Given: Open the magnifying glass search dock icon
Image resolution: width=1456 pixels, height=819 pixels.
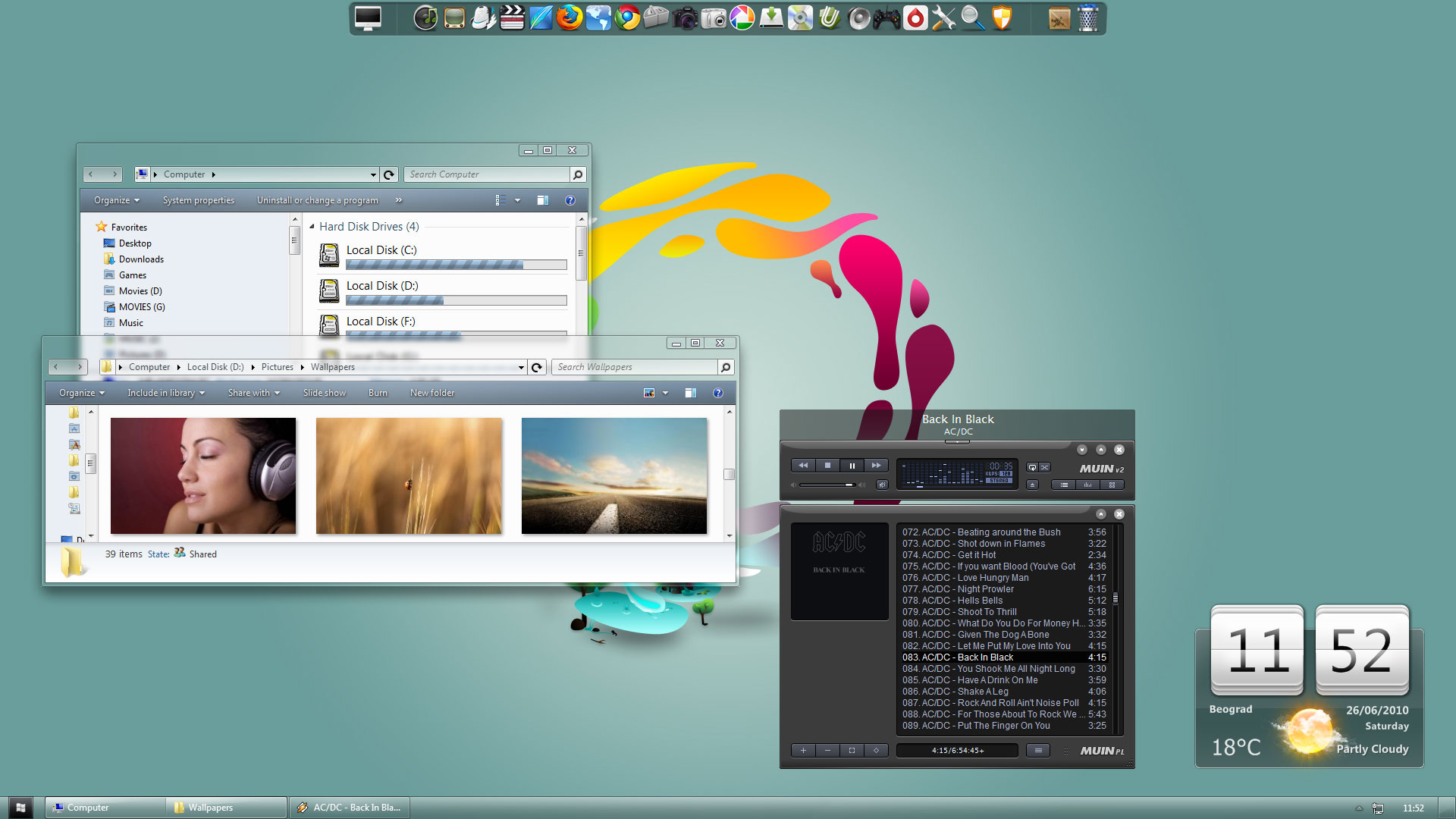Looking at the screenshot, I should click(973, 17).
